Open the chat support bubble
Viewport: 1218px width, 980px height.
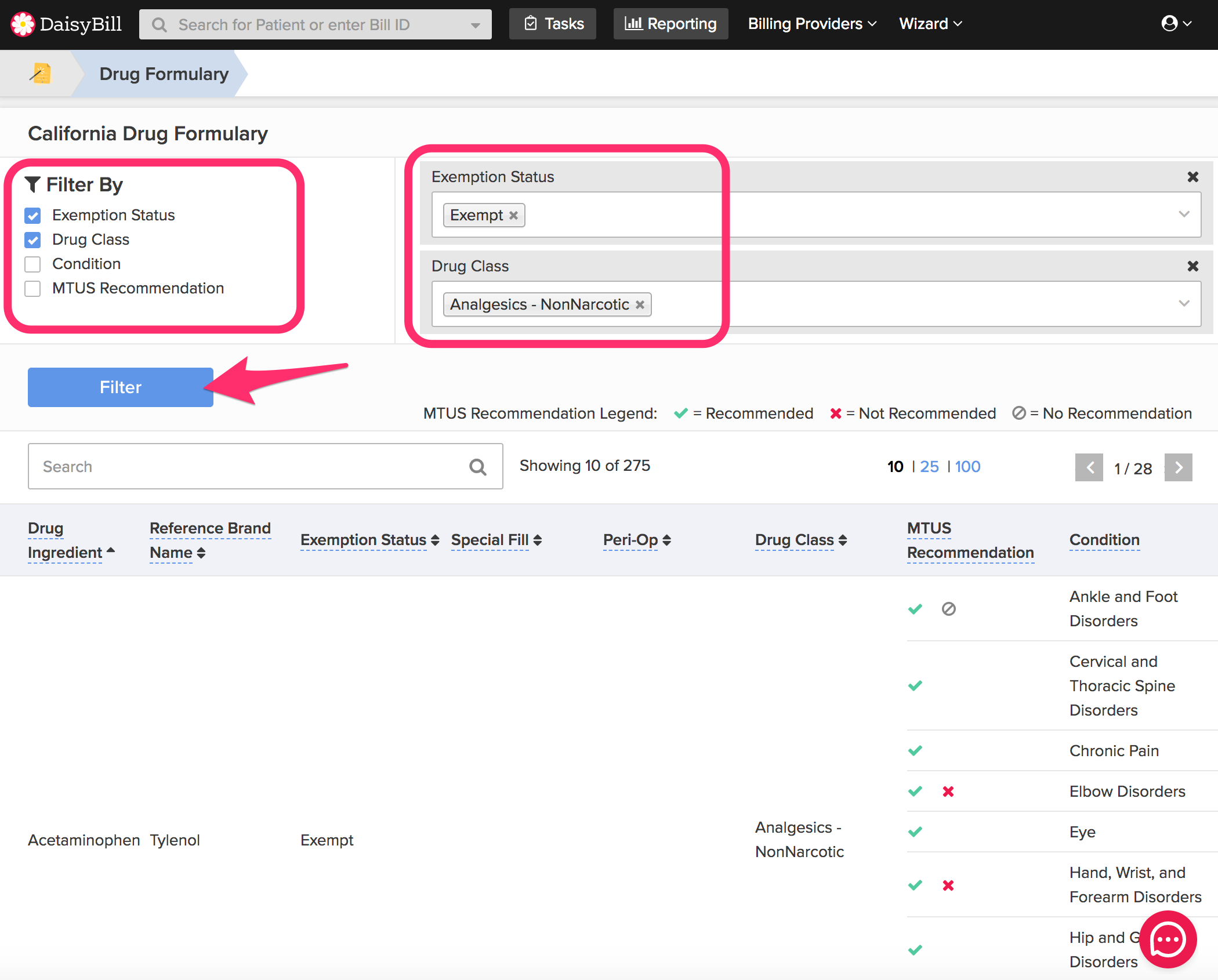[1168, 939]
